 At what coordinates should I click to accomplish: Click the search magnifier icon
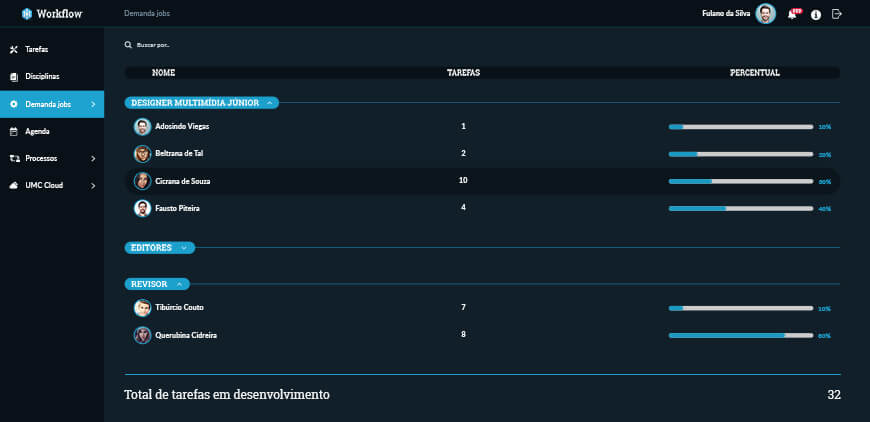pyautogui.click(x=128, y=45)
